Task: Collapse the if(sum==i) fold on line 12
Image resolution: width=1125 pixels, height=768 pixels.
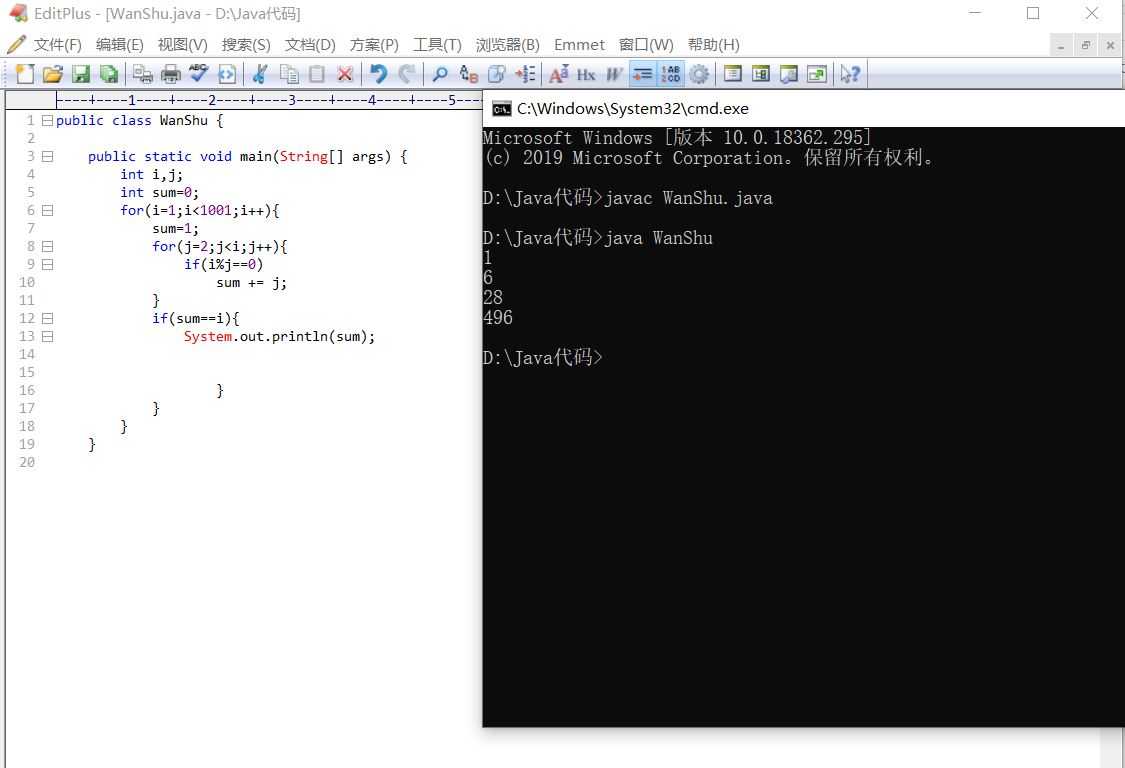Action: (47, 318)
